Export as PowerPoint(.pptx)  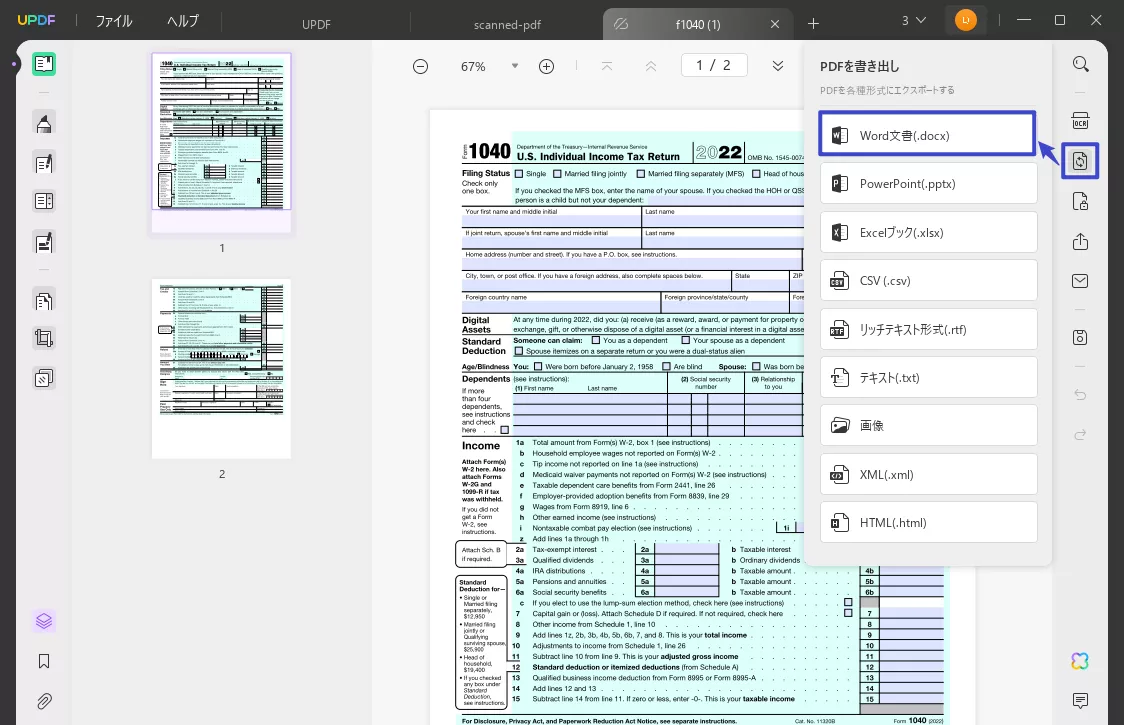click(928, 184)
